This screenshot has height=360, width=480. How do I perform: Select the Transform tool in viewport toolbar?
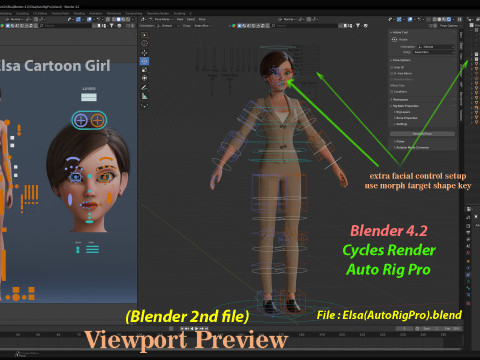[x=144, y=78]
